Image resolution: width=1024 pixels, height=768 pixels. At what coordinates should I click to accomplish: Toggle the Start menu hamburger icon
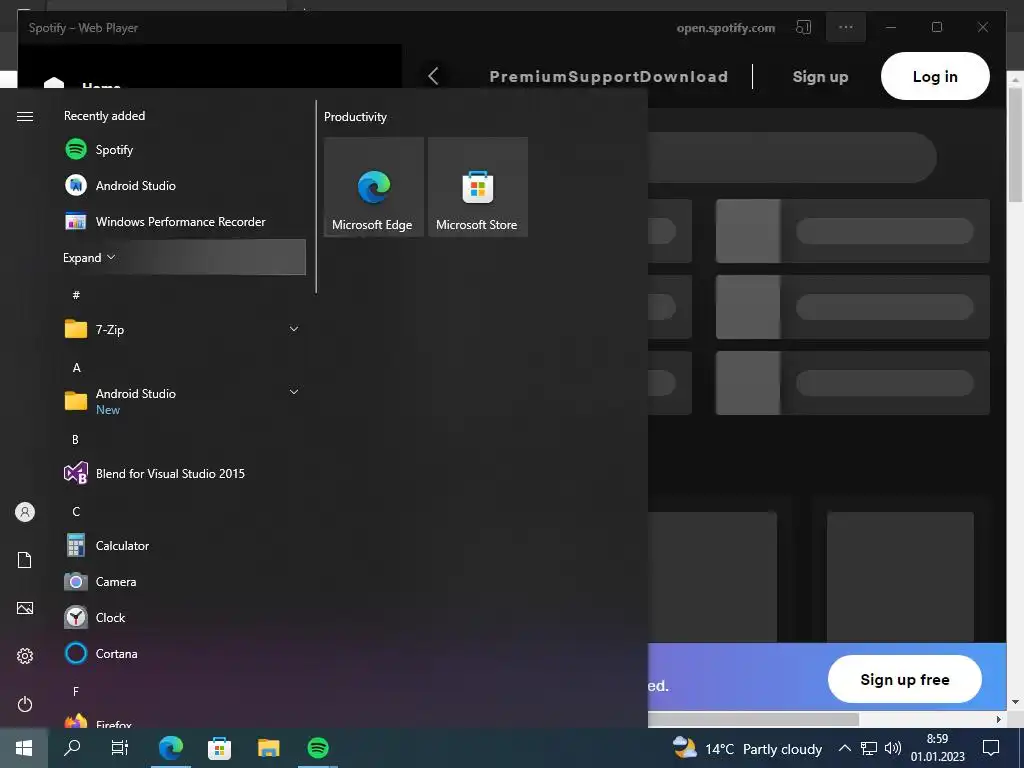point(25,116)
